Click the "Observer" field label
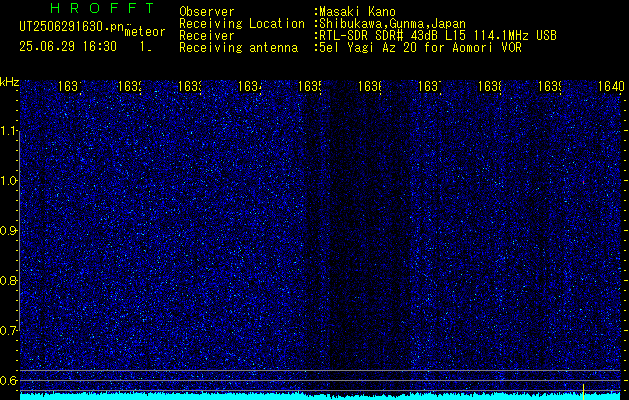The image size is (629, 400). click(x=207, y=12)
